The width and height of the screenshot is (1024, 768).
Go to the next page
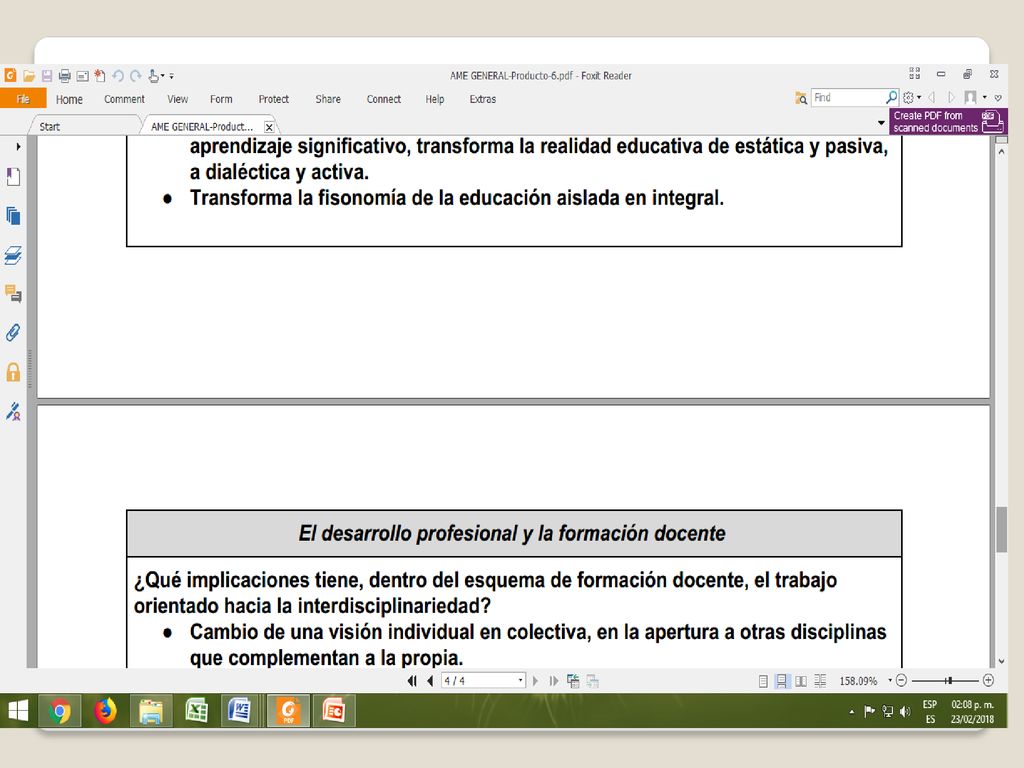(536, 681)
